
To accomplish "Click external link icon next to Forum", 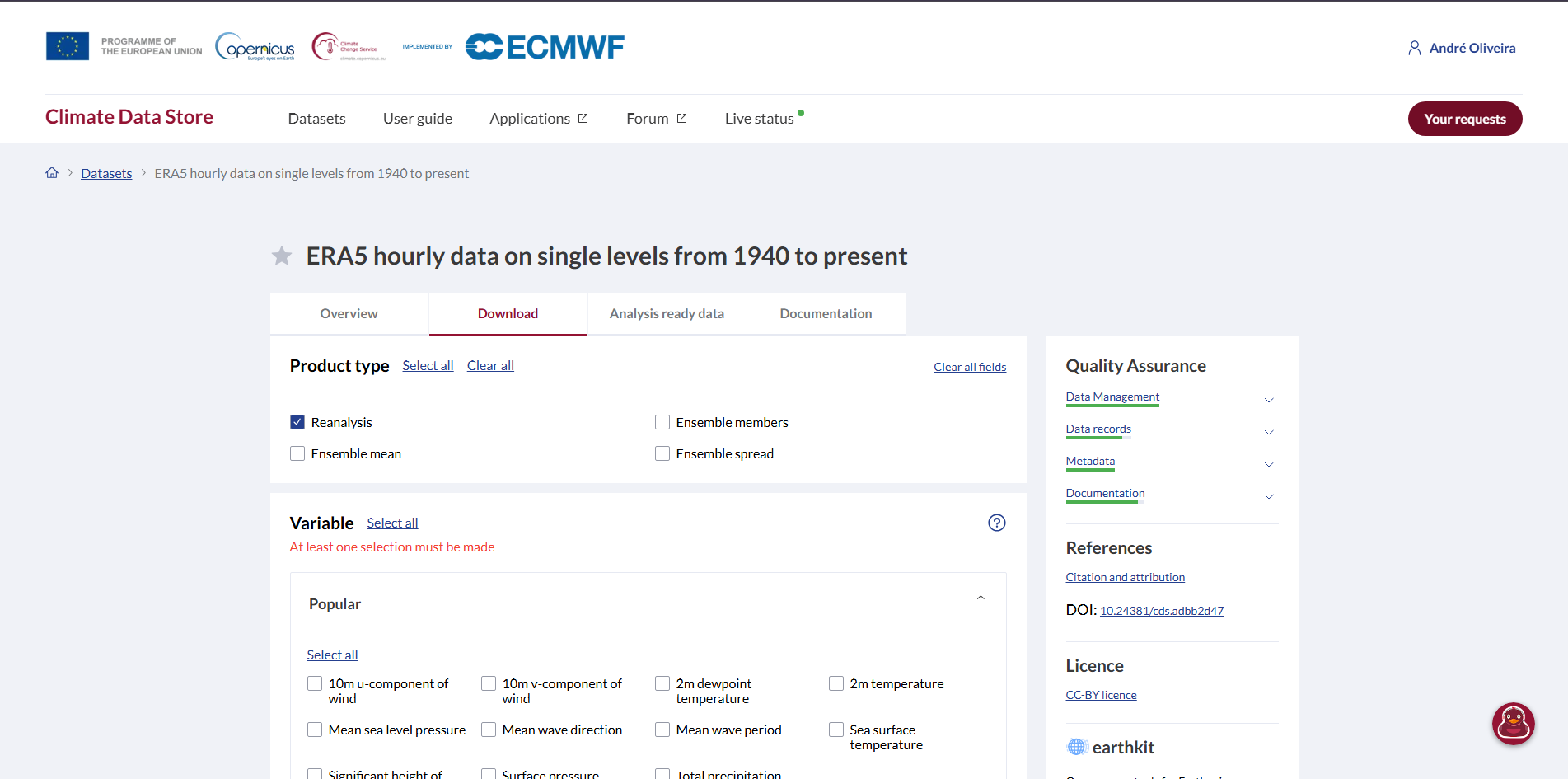I will tap(682, 119).
